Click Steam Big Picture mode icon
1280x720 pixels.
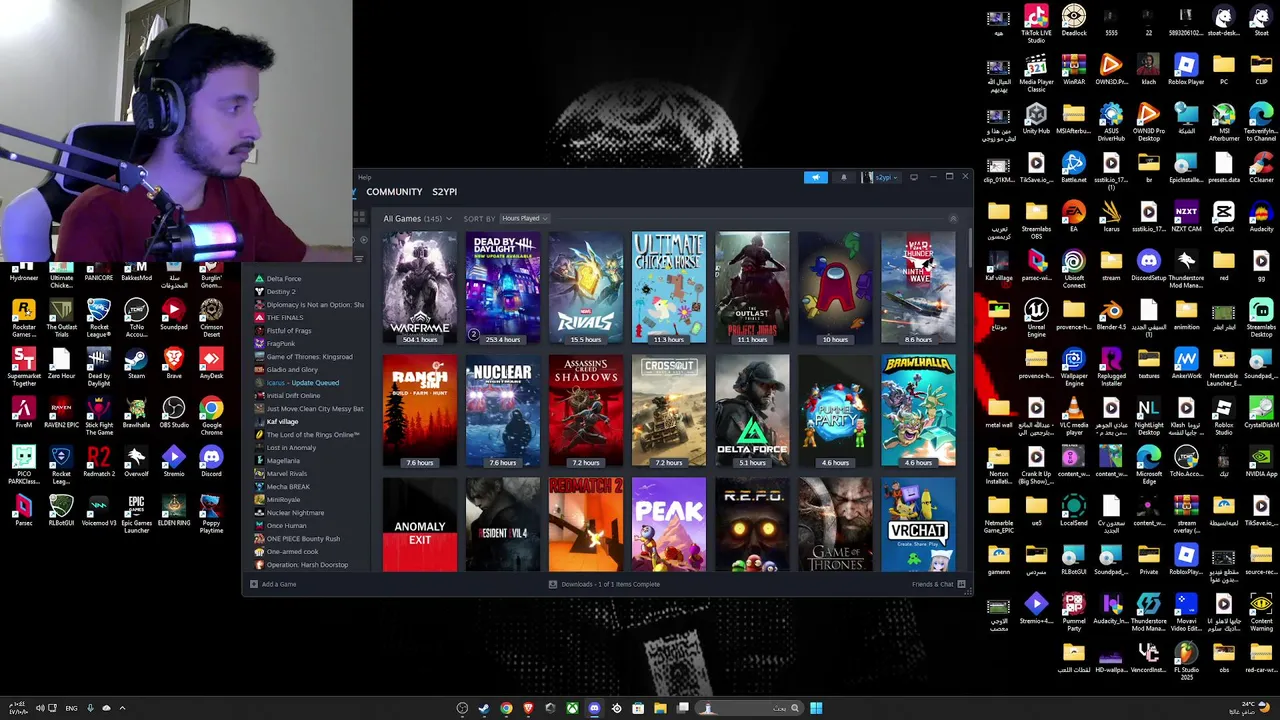913,177
